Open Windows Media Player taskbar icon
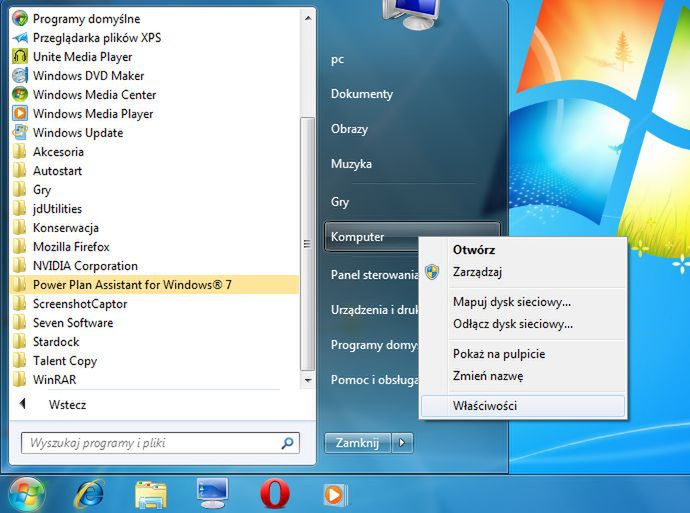Viewport: 690px width, 513px height. 335,495
